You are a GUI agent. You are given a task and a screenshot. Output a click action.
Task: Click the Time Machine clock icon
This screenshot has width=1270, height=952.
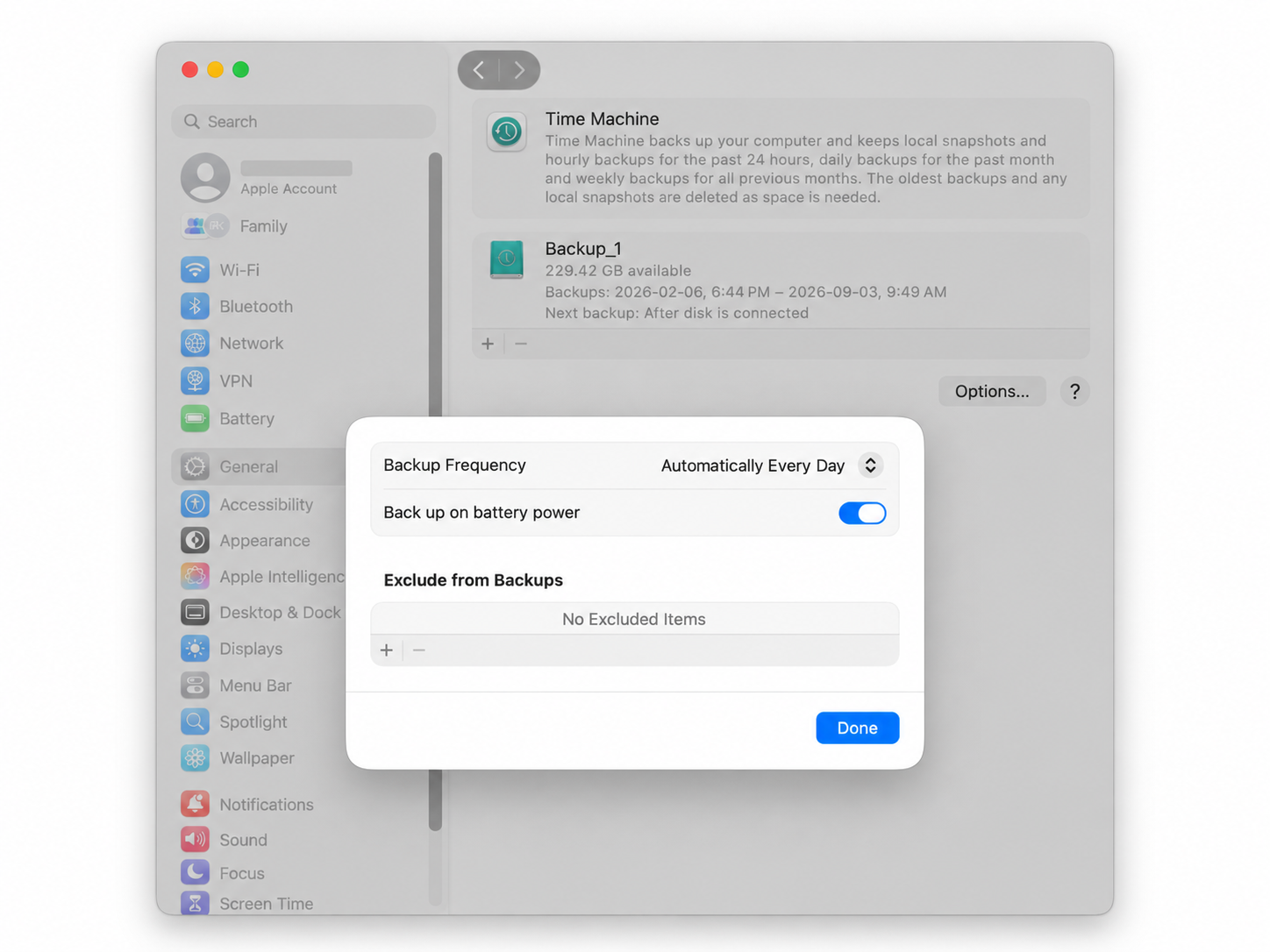pyautogui.click(x=506, y=131)
